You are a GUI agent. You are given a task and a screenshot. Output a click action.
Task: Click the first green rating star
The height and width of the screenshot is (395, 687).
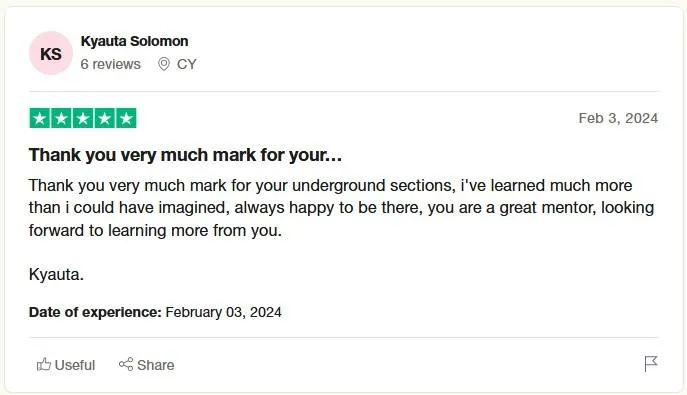coord(40,118)
